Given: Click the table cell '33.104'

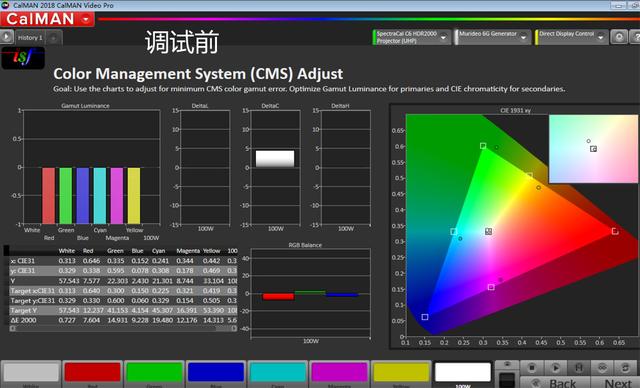Looking at the screenshot, I should click(x=213, y=281).
